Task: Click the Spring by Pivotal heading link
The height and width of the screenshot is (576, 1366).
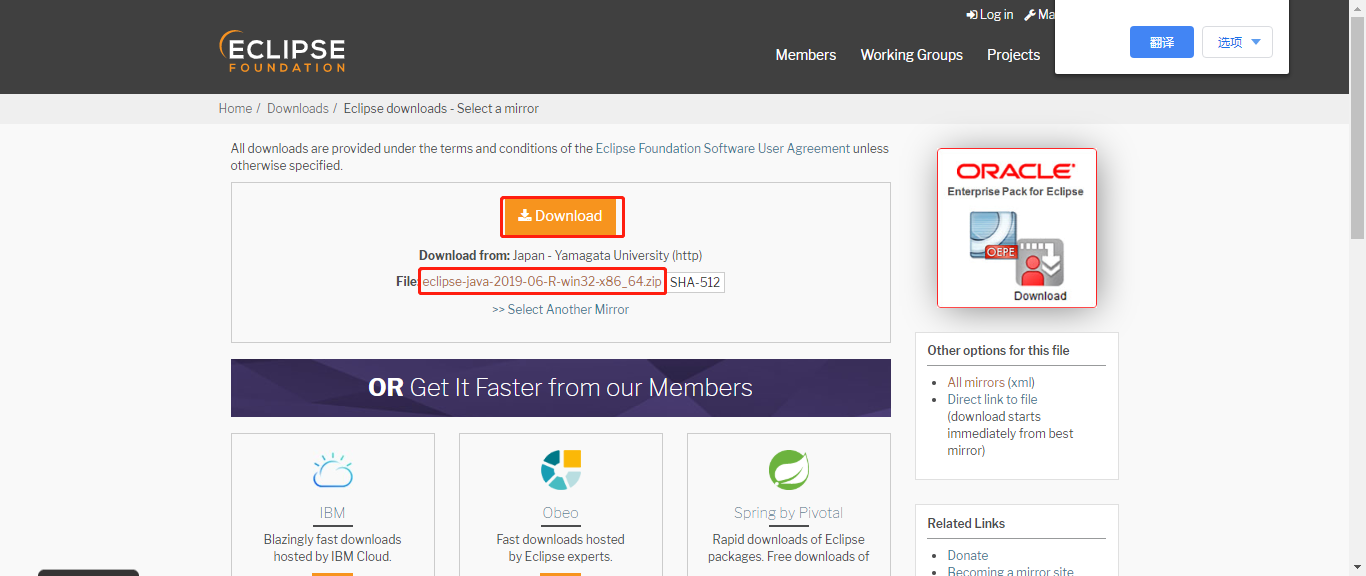Action: tap(788, 512)
